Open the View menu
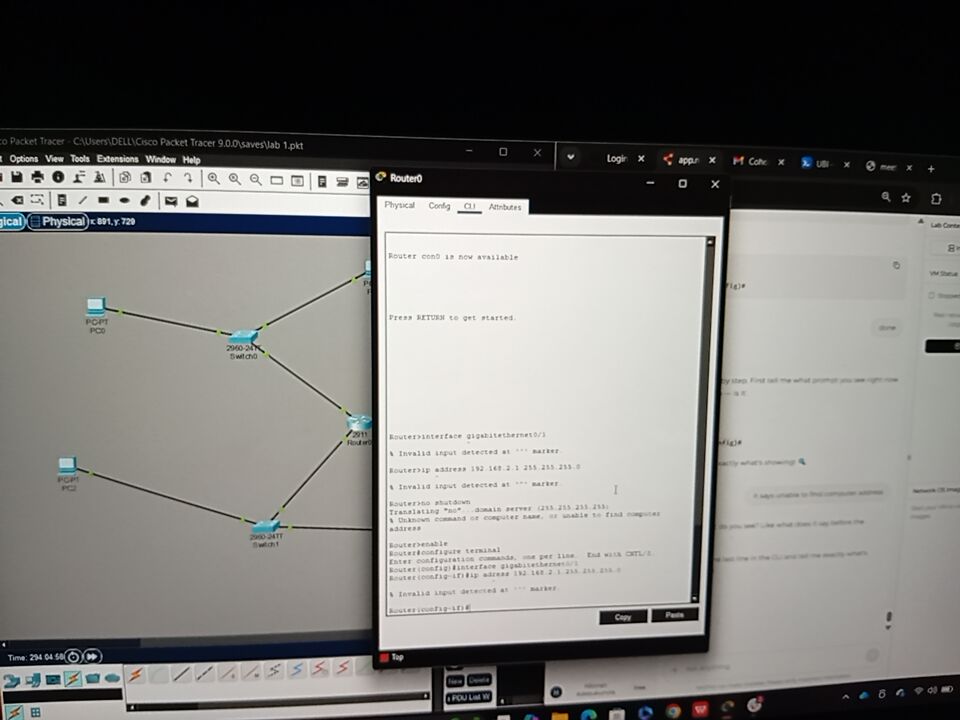Screen dimensions: 960x720 point(54,159)
